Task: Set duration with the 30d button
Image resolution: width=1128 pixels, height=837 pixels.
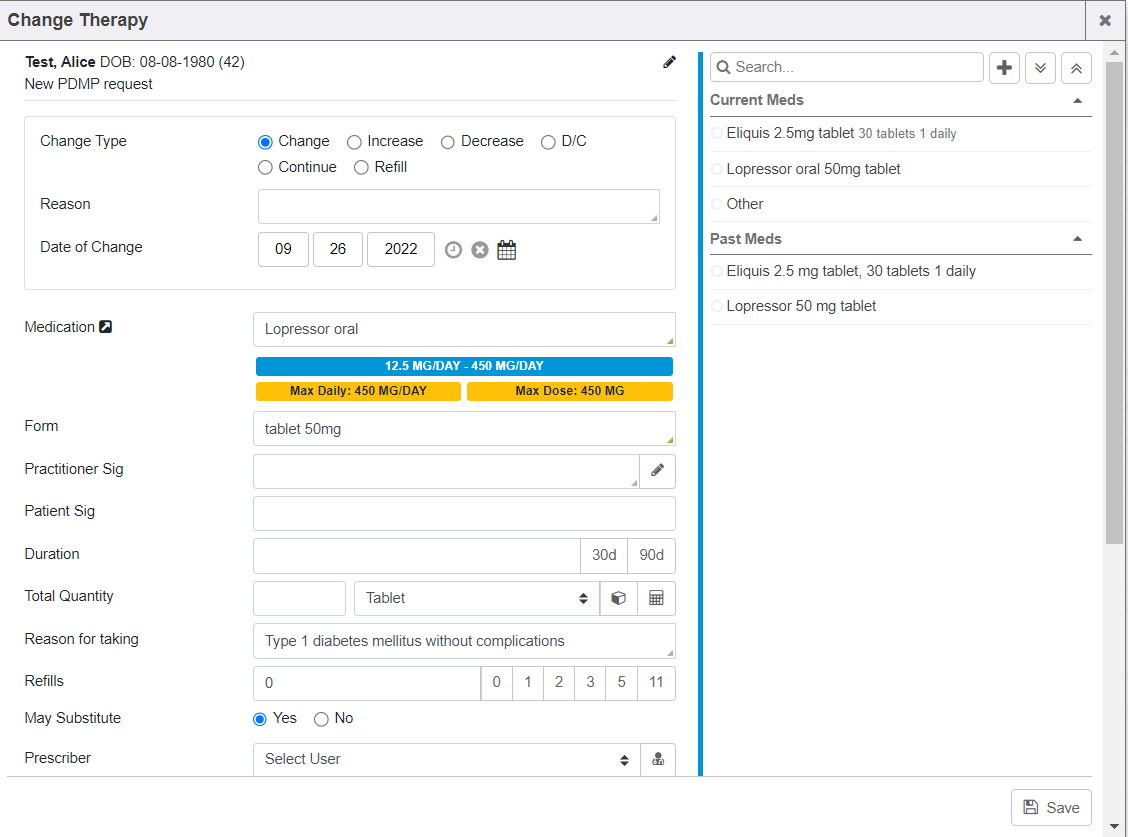Action: tap(604, 555)
